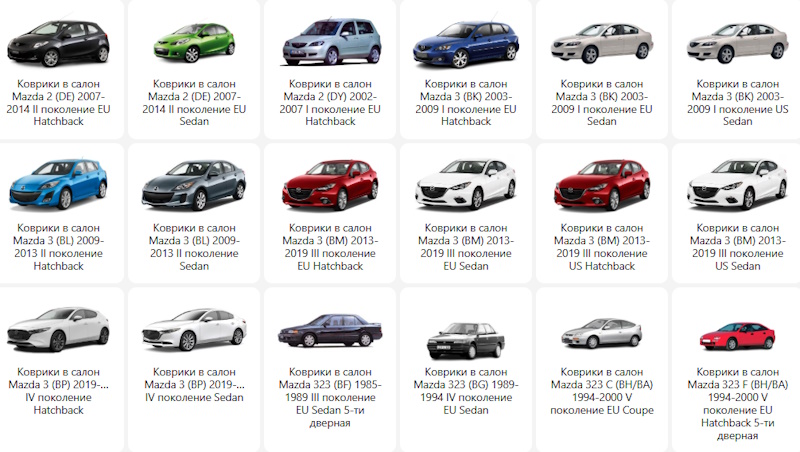Screen dimensions: 800x452
Task: Open 'Mazda 3 (BM) III поколение US Hatchback' link
Action: 602,247
